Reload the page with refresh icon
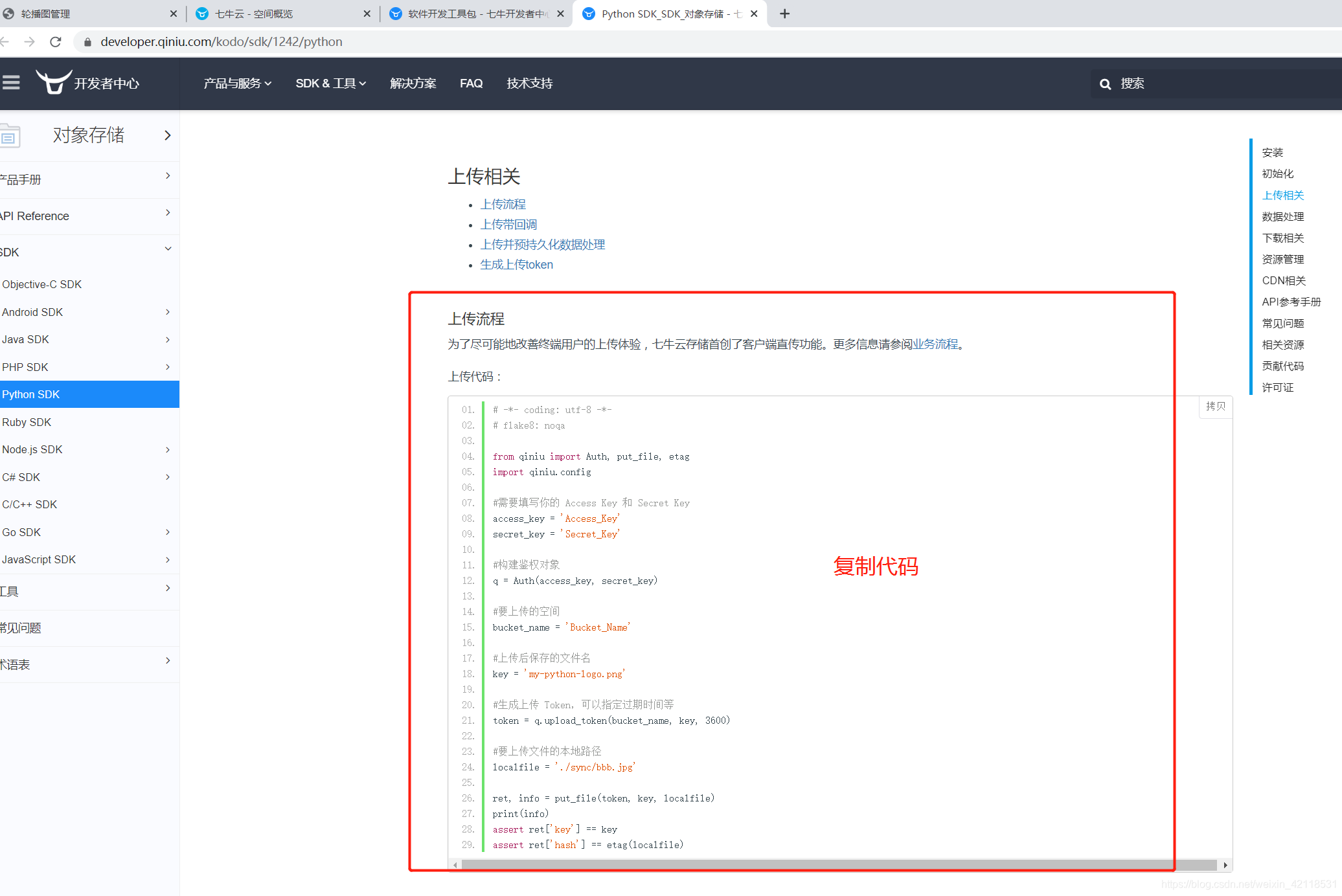 (56, 42)
